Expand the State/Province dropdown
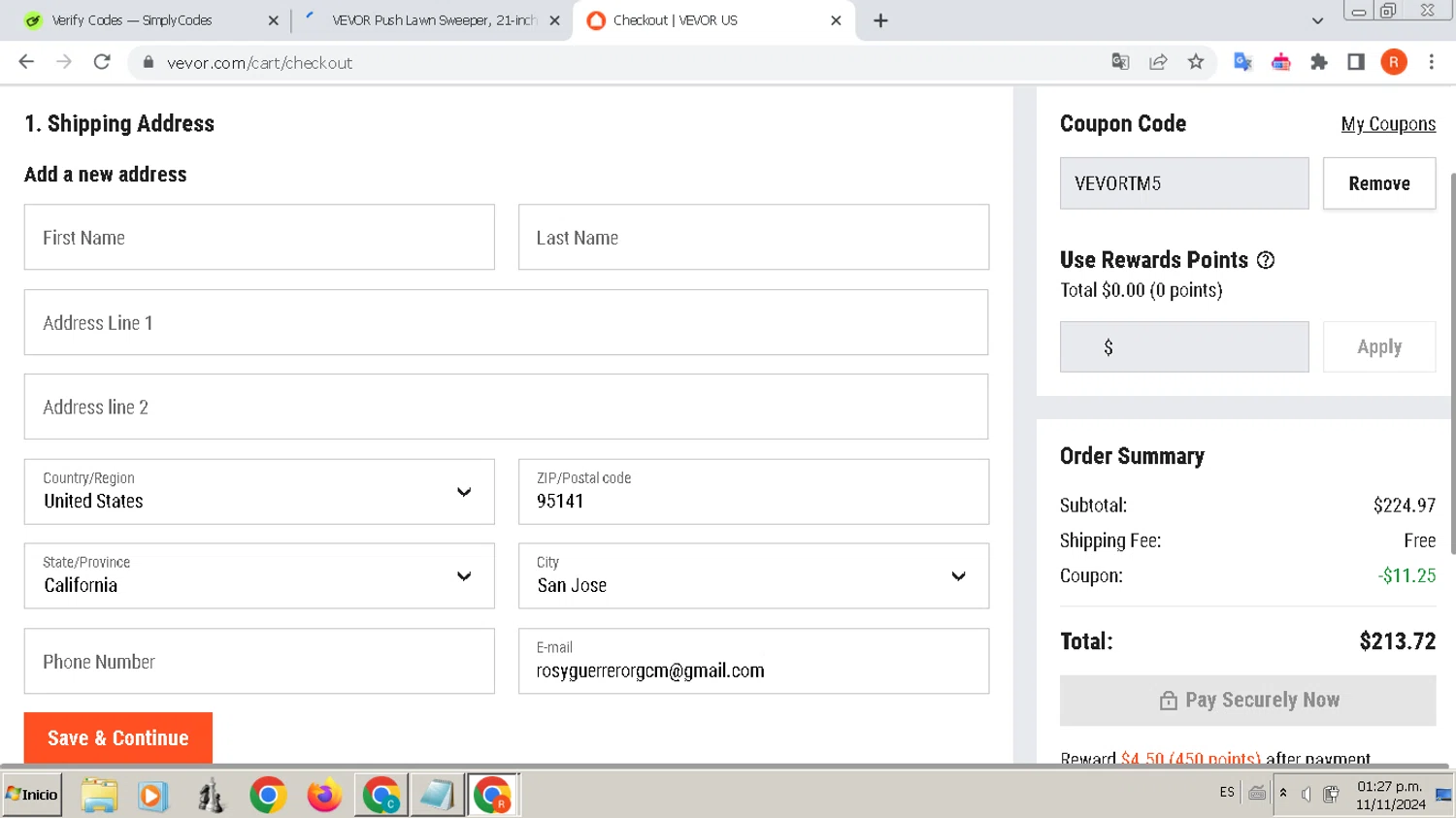 [259, 576]
